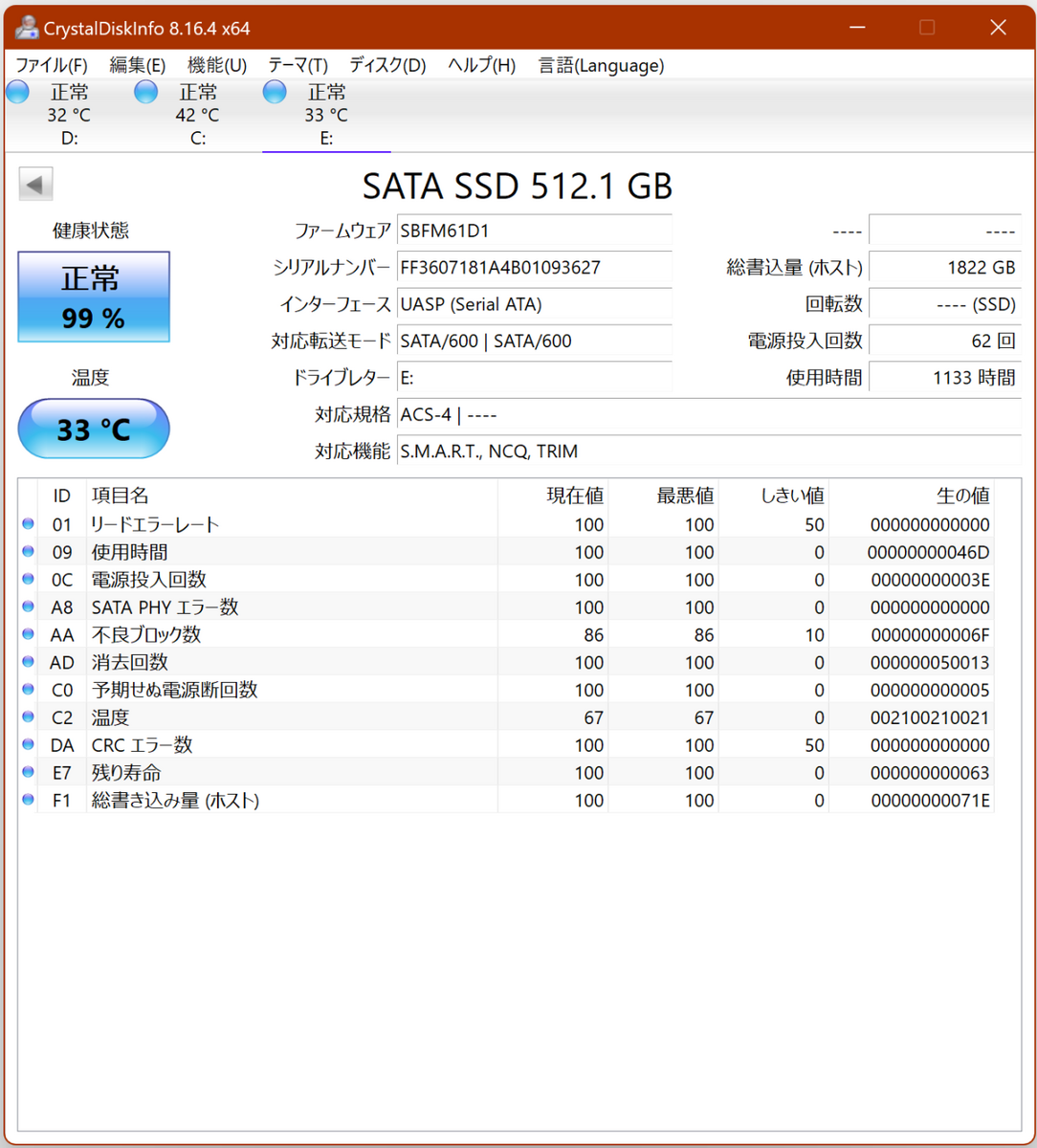The width and height of the screenshot is (1037, 1148).
Task: Click power on hours value 1133 時間
Action: (x=945, y=377)
